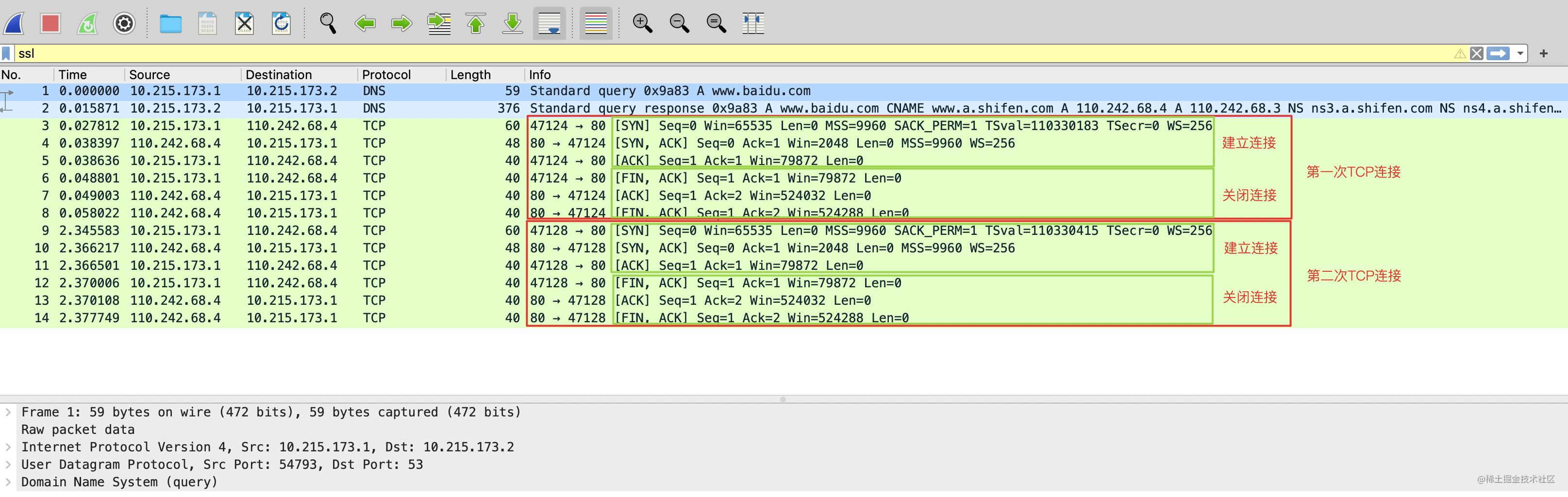This screenshot has width=1568, height=497.
Task: Sort by the No. column header
Action: coord(27,75)
